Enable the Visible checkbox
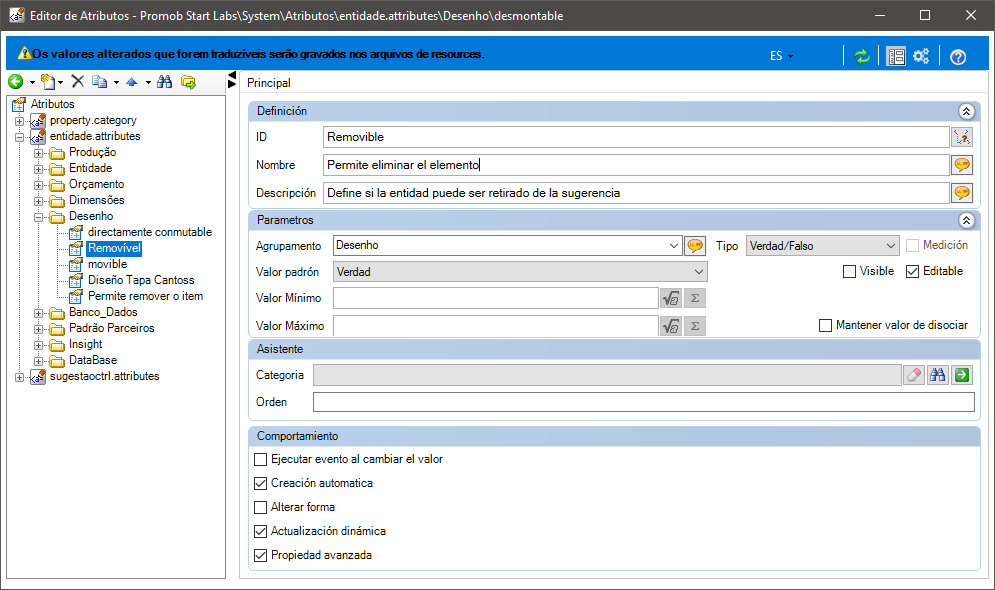This screenshot has width=995, height=590. pos(849,272)
